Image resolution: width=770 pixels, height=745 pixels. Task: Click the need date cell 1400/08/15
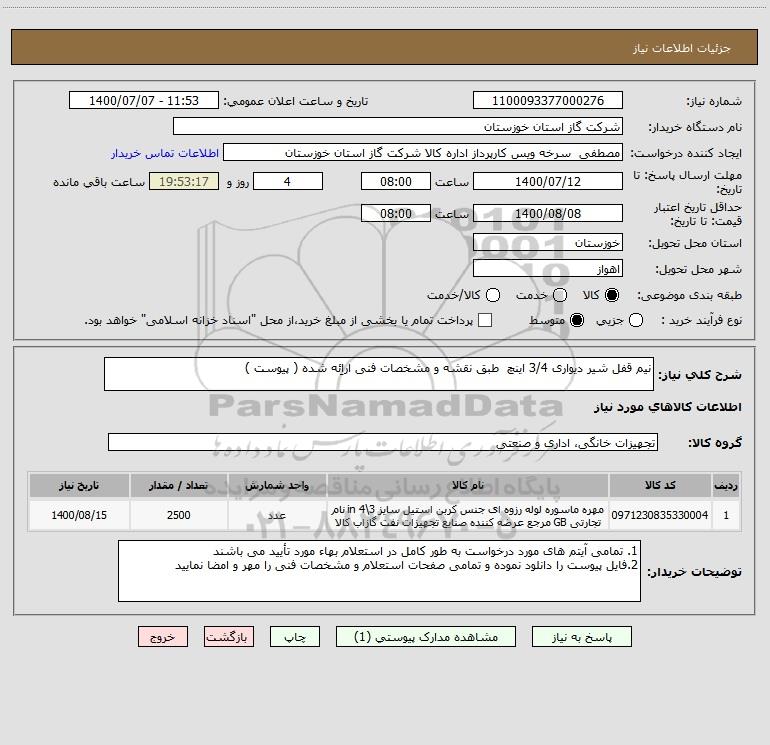point(79,515)
